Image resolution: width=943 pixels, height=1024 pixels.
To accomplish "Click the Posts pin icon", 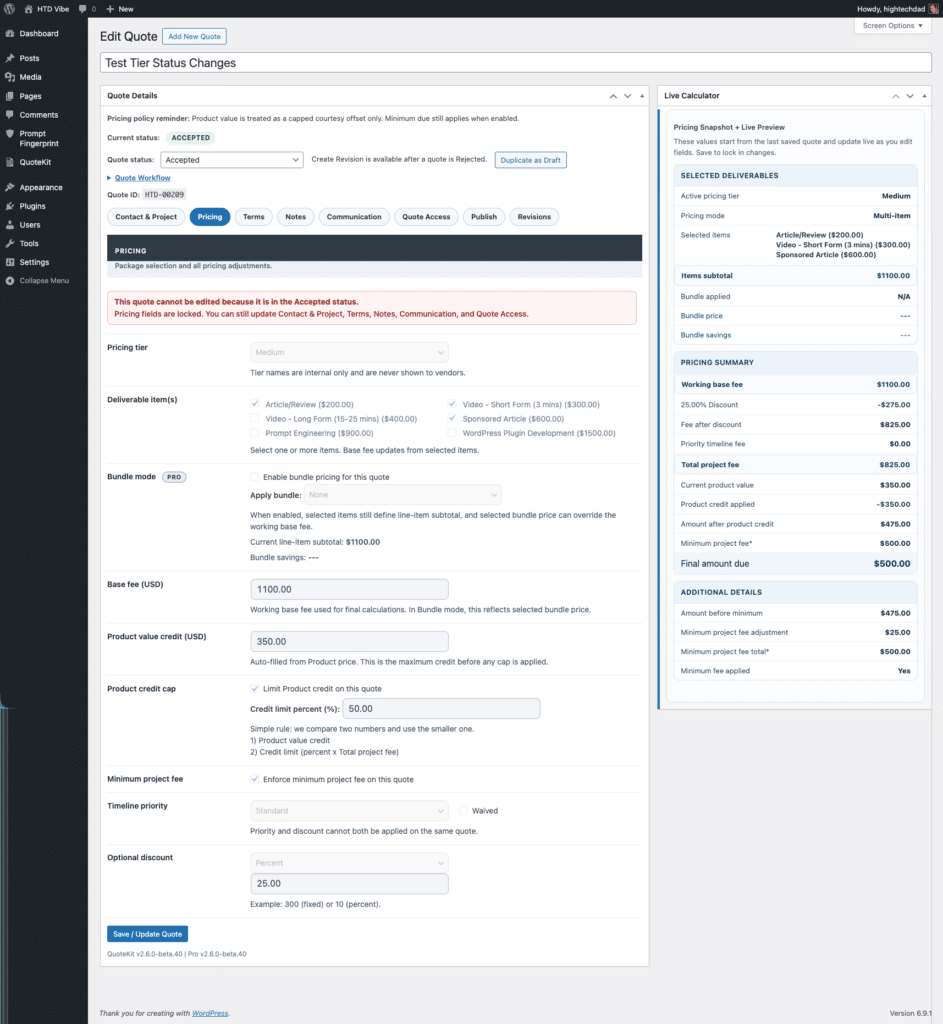I will click(10, 58).
